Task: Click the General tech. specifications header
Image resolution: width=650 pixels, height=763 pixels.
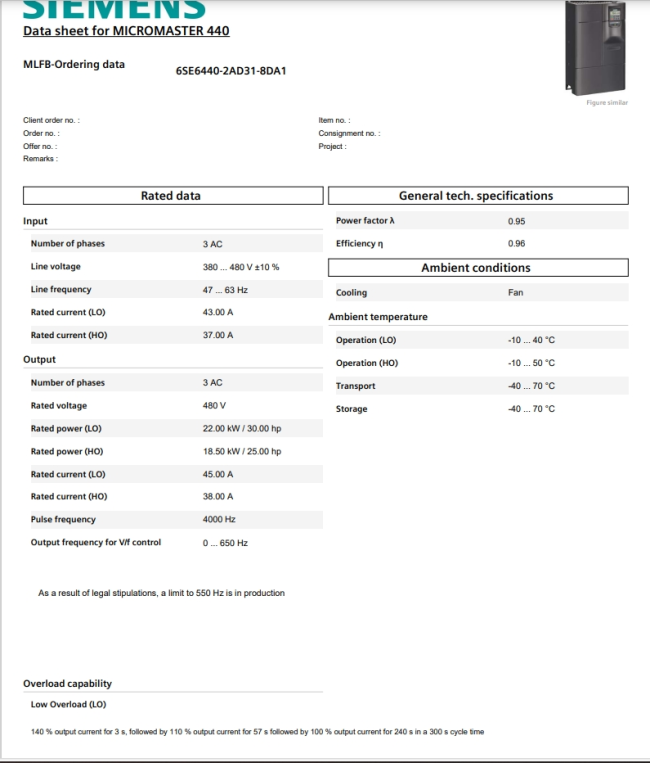Action: 476,196
